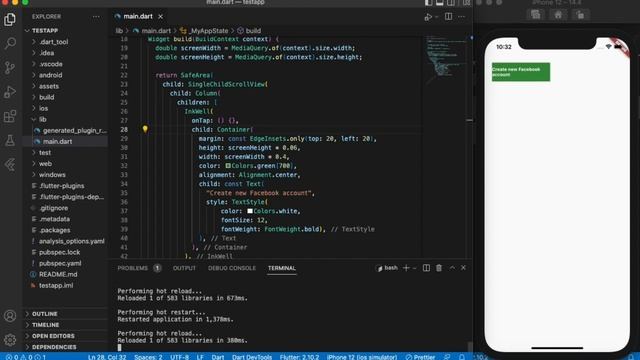The width and height of the screenshot is (640, 360).
Task: Open terminal launch profile dropdown arrow
Action: click(415, 268)
